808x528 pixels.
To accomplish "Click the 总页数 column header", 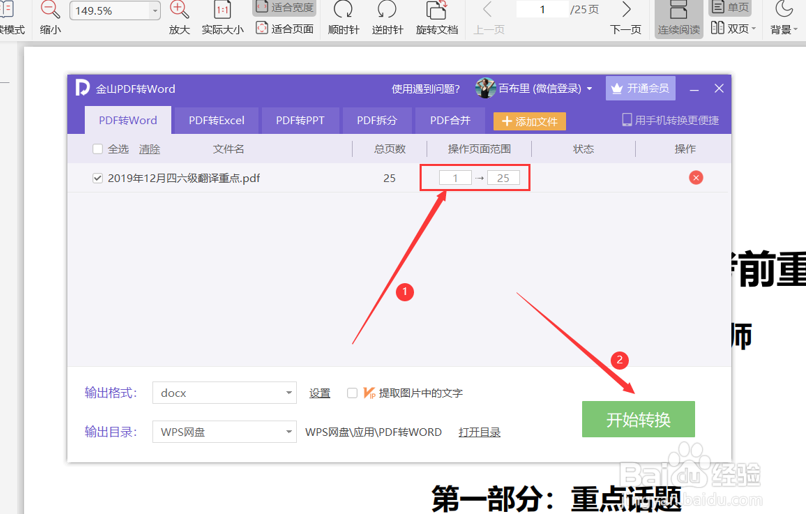I will pyautogui.click(x=390, y=149).
